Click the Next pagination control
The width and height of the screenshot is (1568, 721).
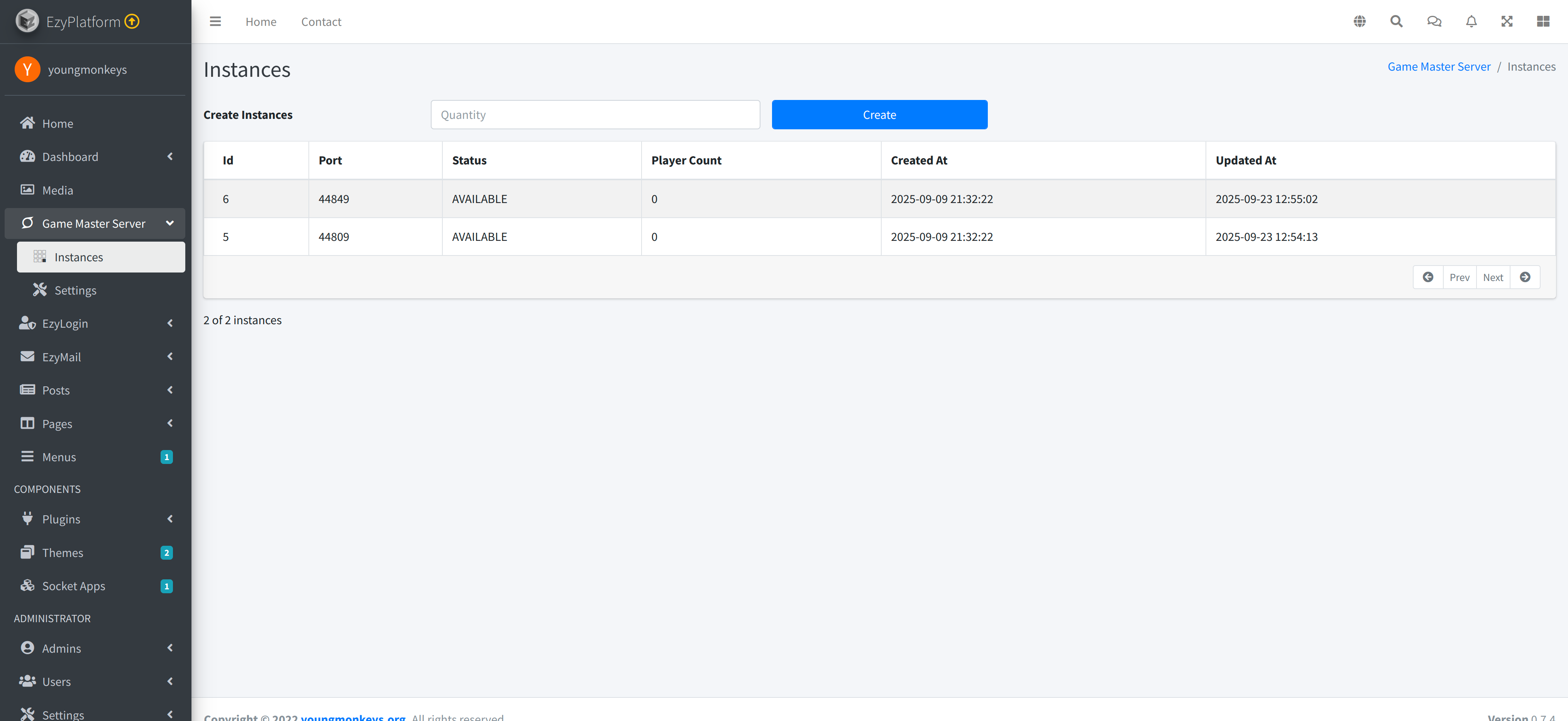[x=1492, y=277]
